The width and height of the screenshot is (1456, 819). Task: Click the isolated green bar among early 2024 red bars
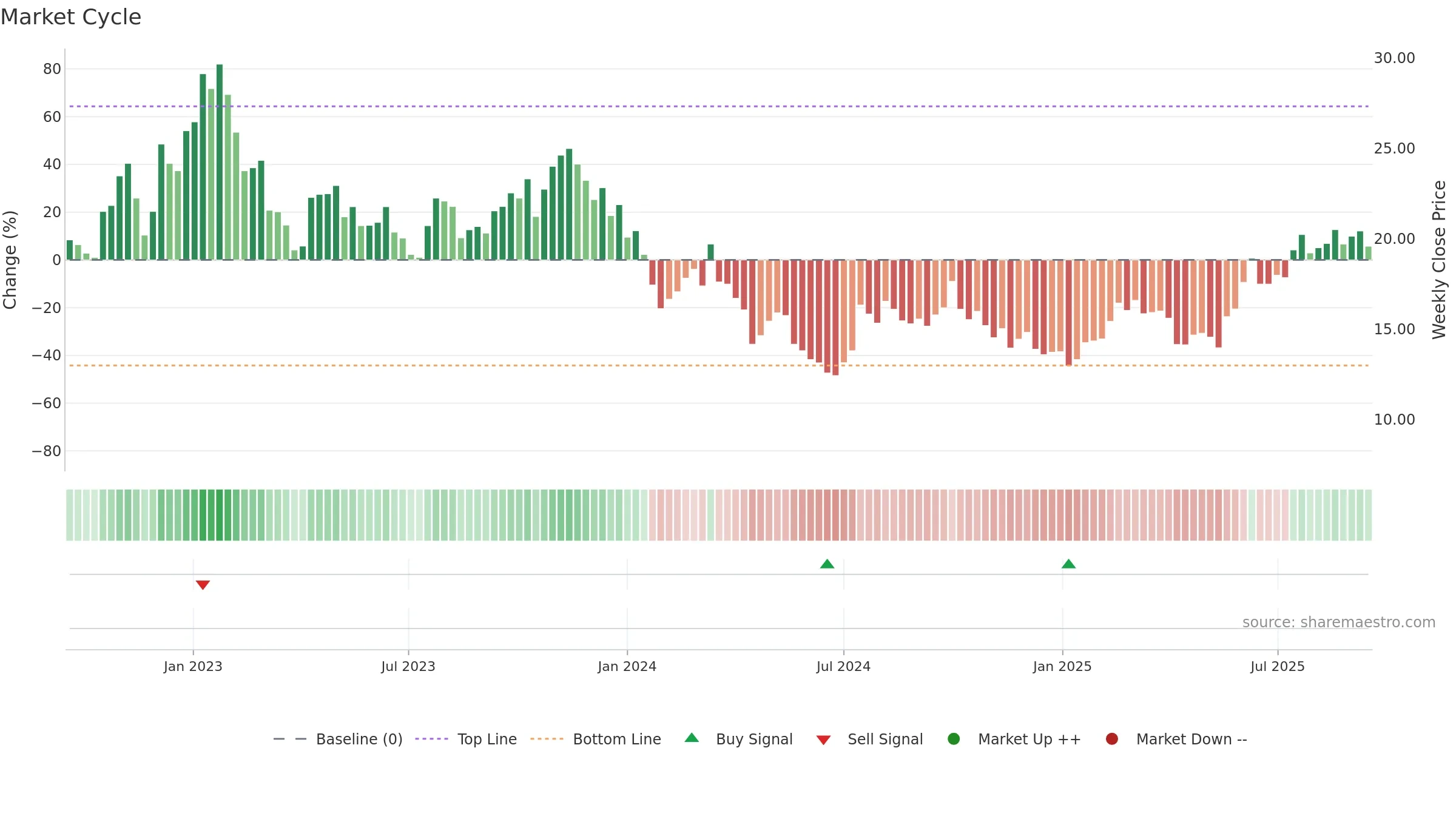[710, 252]
